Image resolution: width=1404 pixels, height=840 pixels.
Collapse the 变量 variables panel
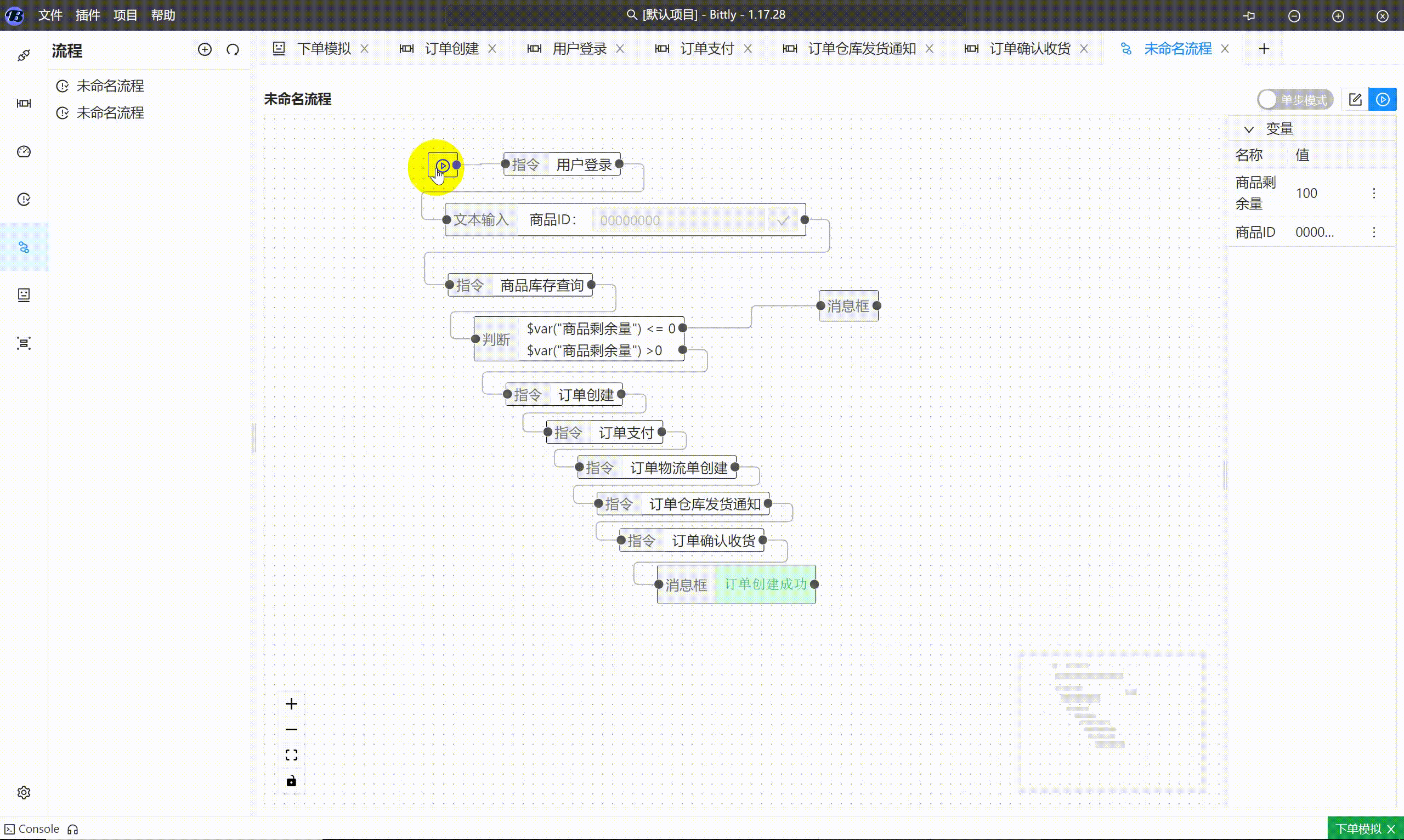coord(1249,129)
